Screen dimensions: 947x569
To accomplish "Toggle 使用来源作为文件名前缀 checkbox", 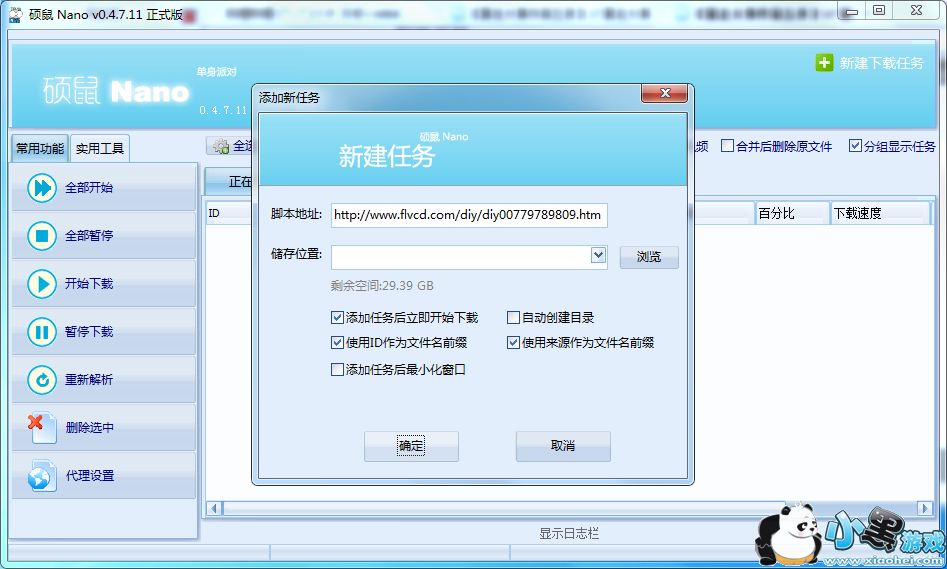I will [513, 343].
